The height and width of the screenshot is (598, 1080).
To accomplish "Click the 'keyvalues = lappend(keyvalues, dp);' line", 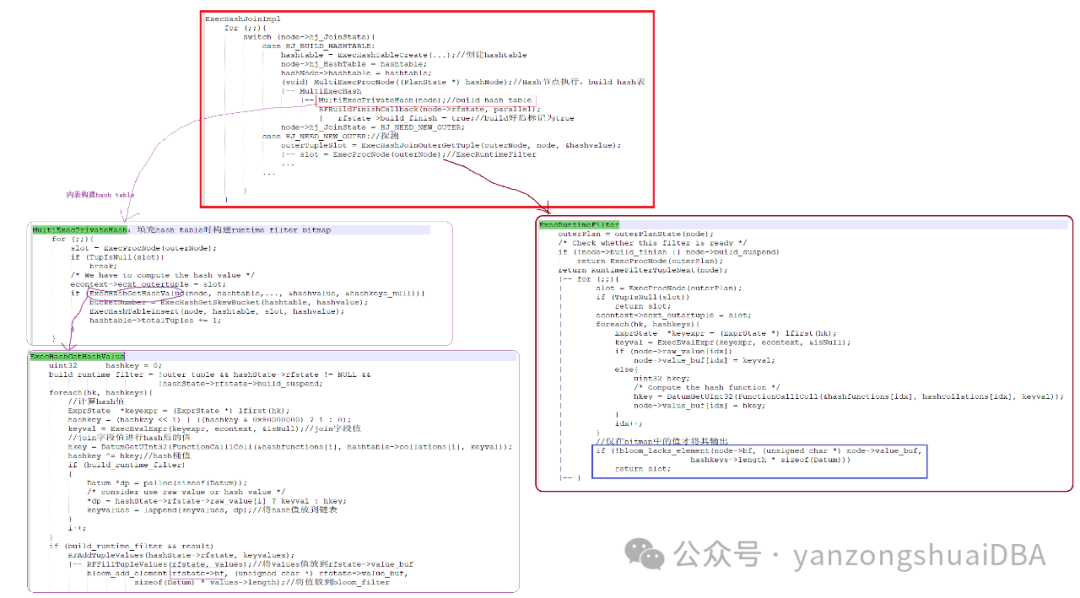I will (x=212, y=510).
